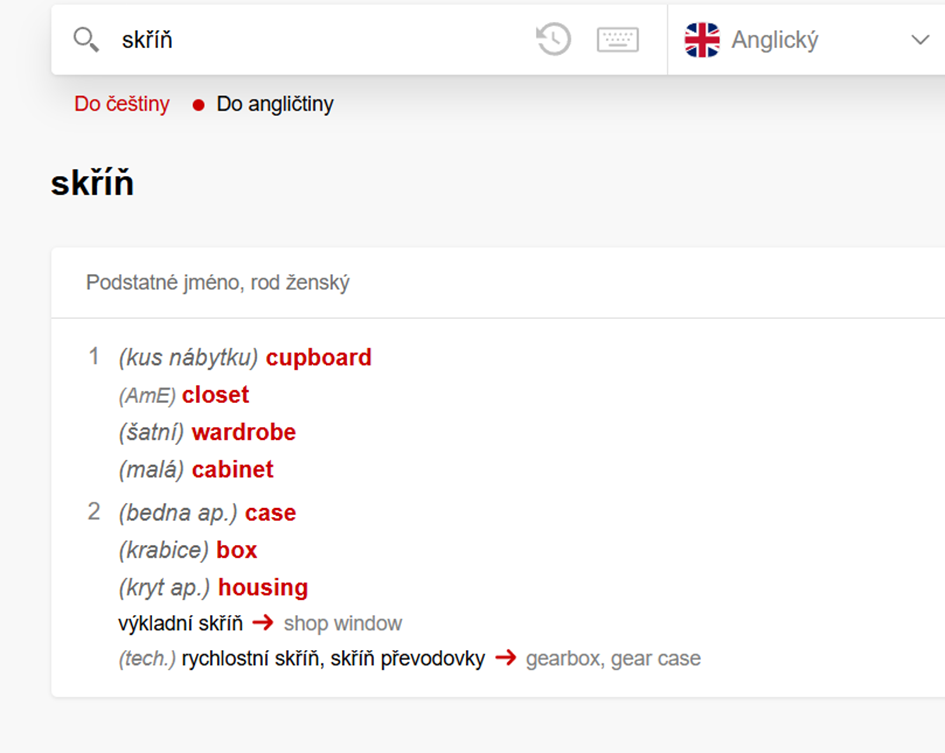This screenshot has height=753, width=945.
Task: Click the case translation link
Action: pos(270,513)
